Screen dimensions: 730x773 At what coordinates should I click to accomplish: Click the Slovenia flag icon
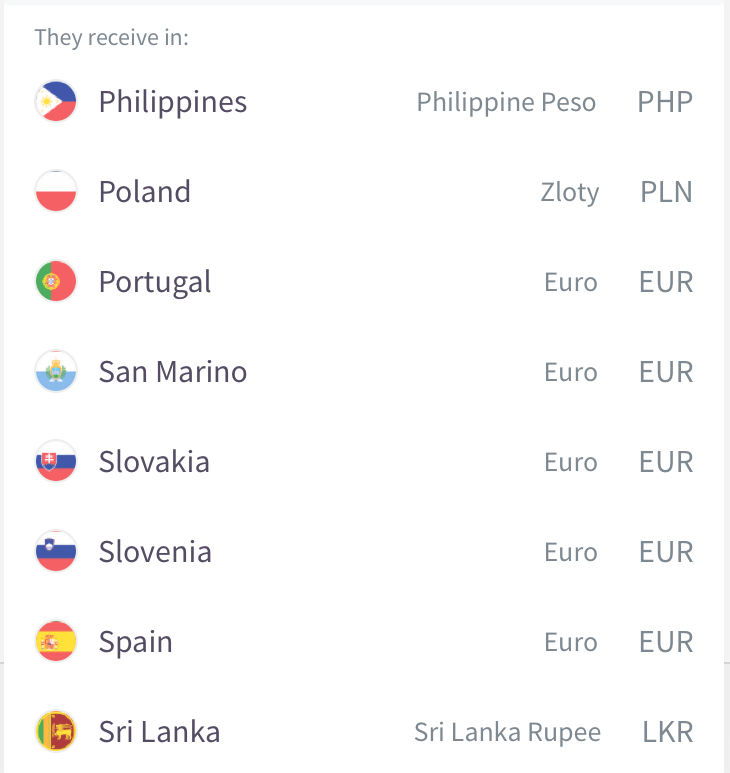(56, 551)
